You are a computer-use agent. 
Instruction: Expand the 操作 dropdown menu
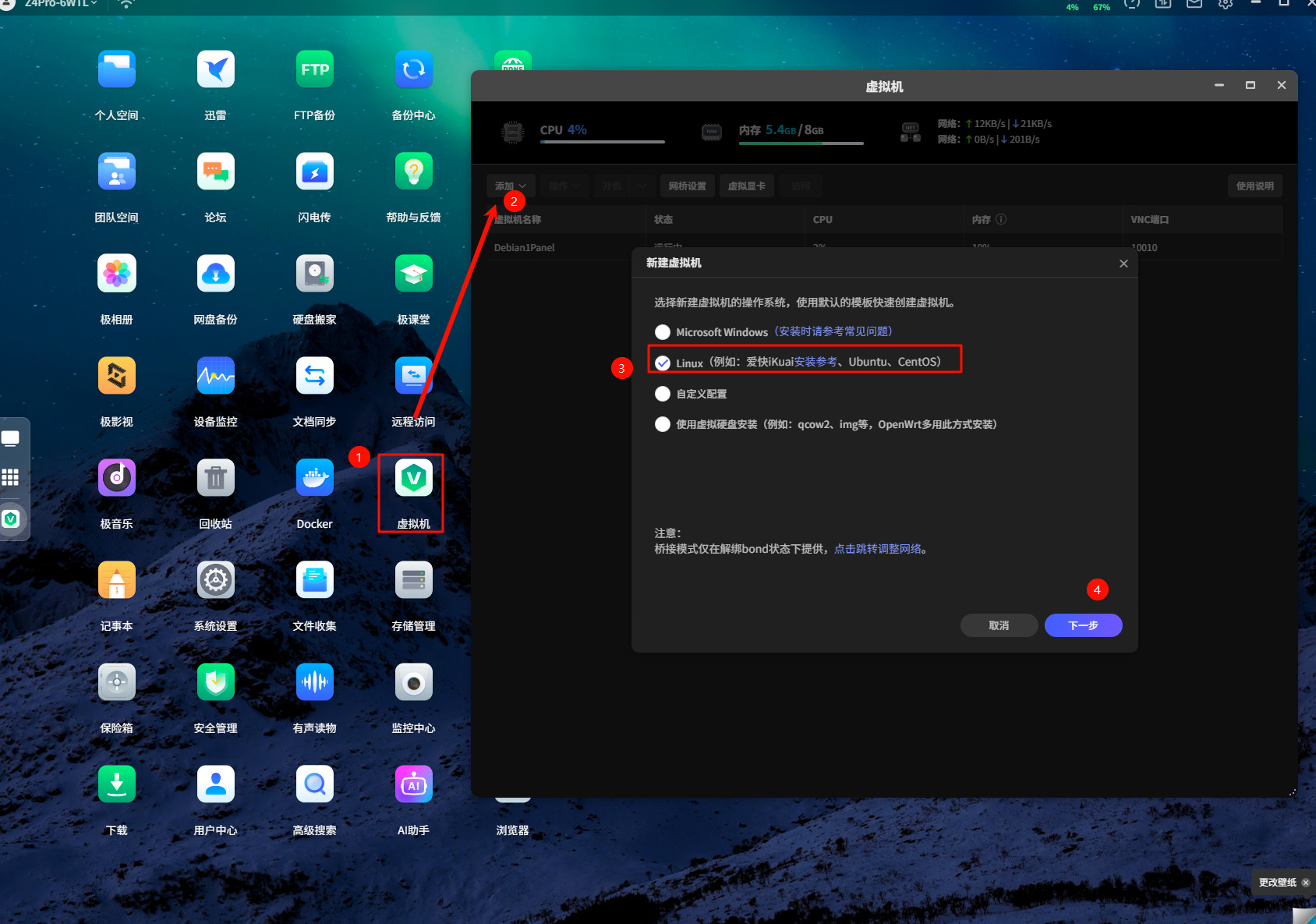(x=564, y=186)
